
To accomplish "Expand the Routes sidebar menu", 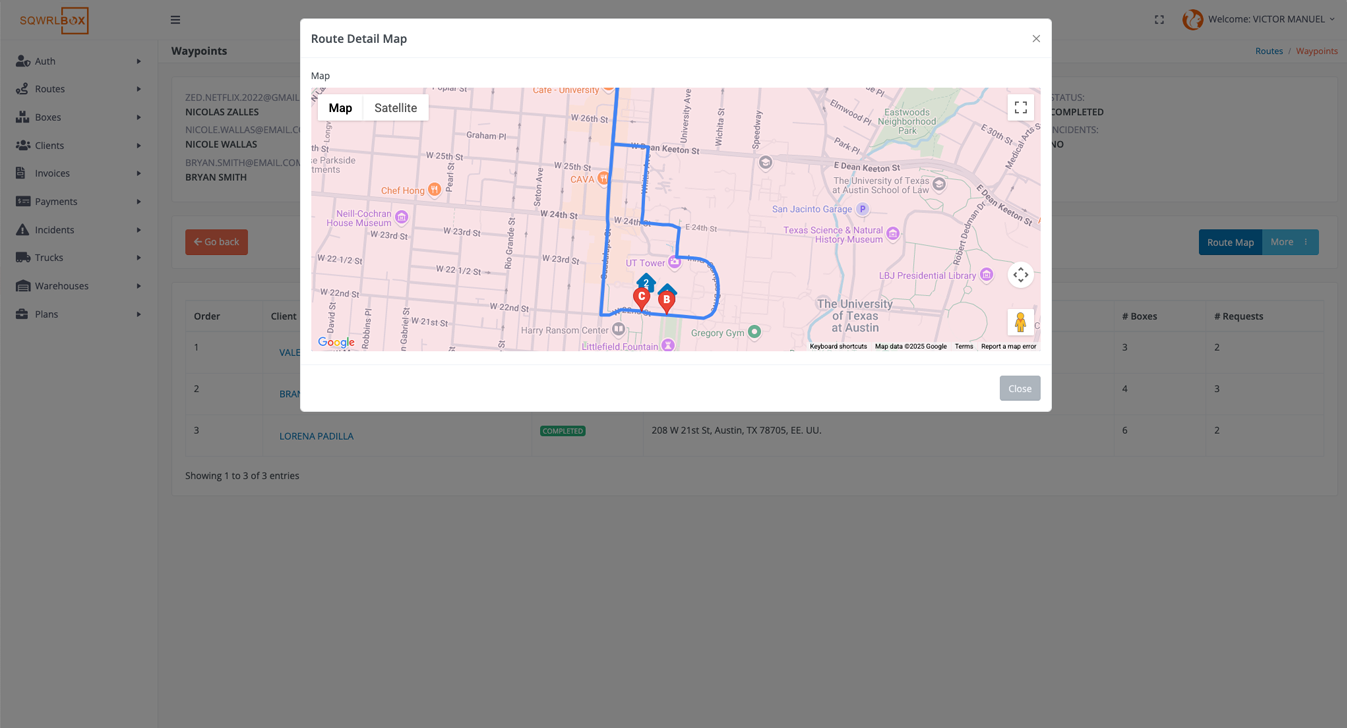I will [78, 89].
